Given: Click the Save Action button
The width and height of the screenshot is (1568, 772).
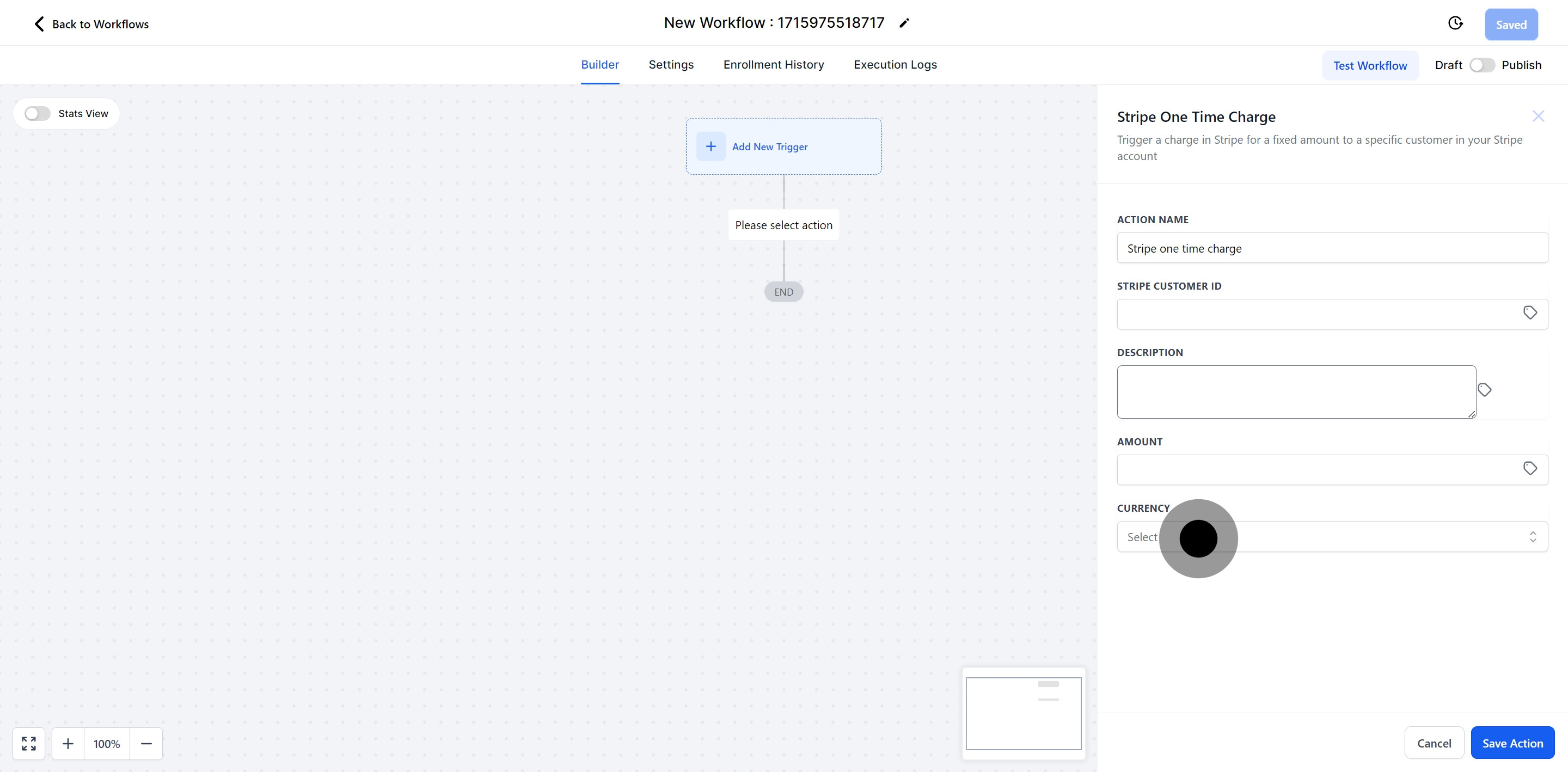Looking at the screenshot, I should click(1512, 743).
